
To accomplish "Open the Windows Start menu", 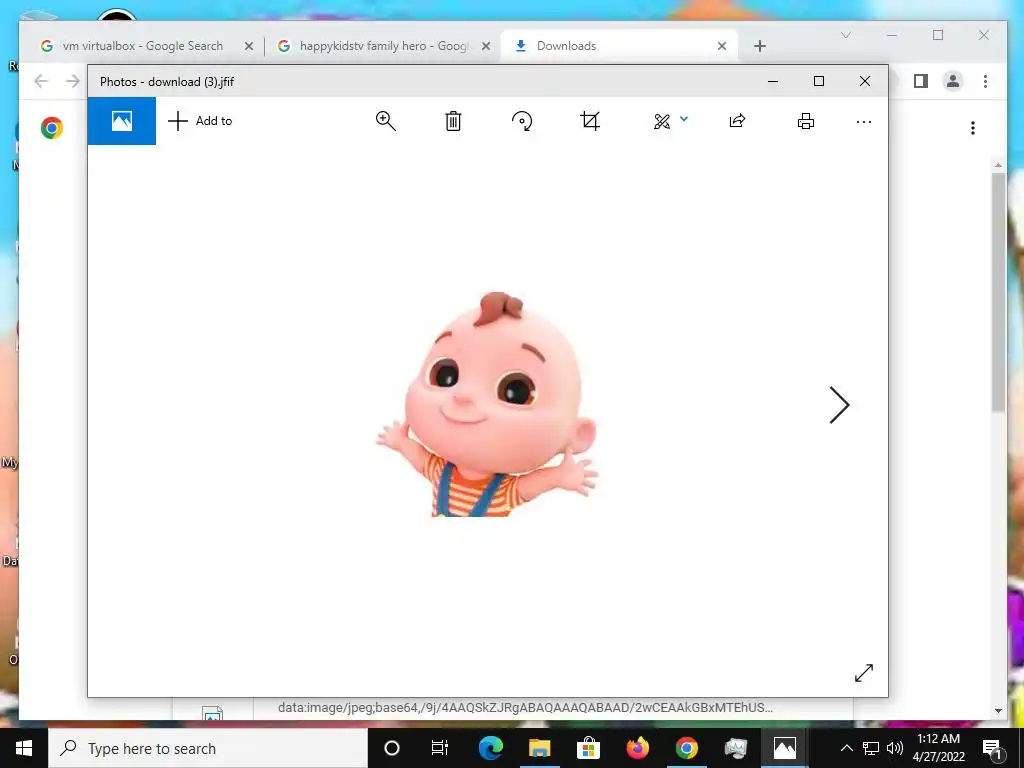I will (x=24, y=748).
